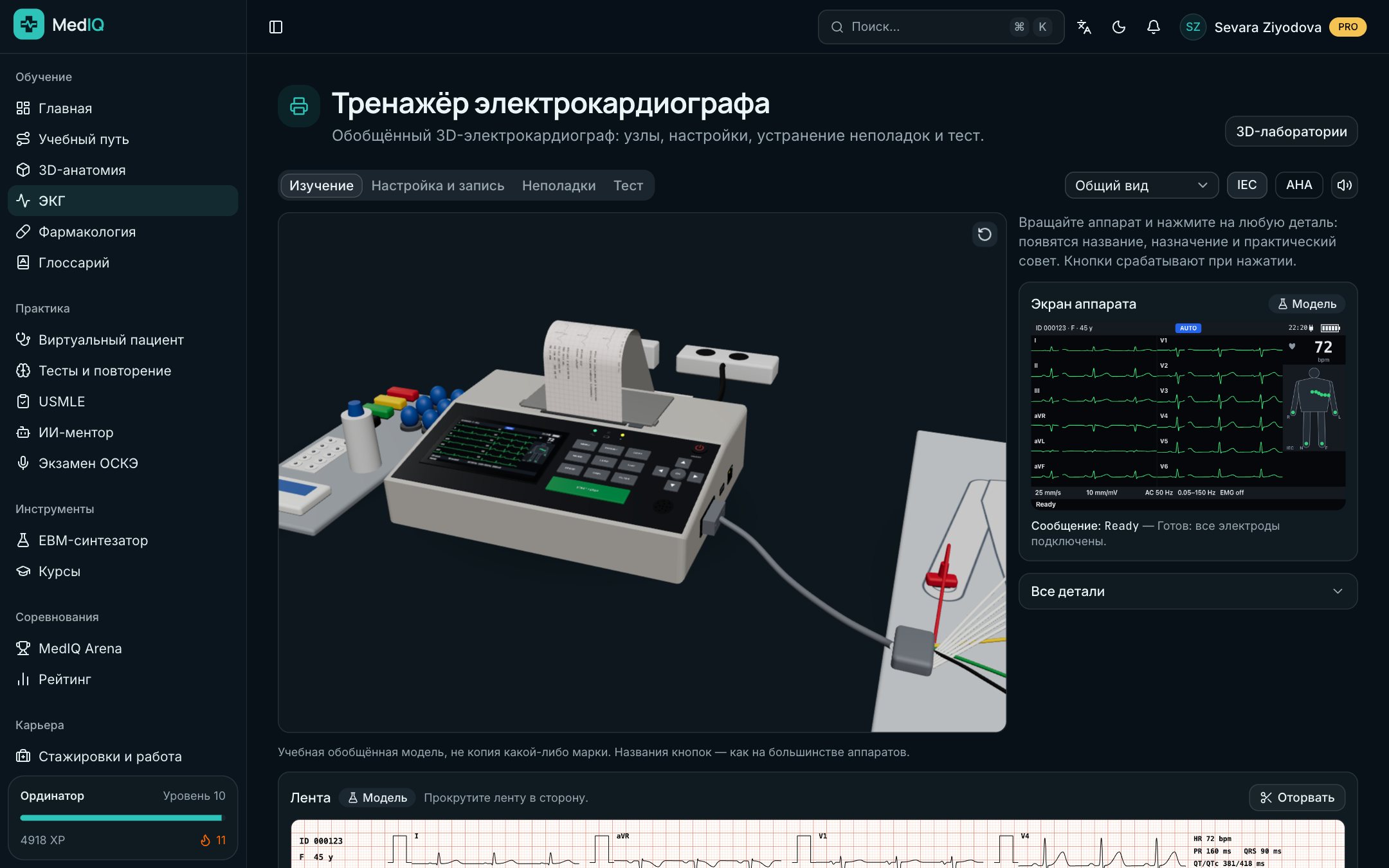The height and width of the screenshot is (868, 1389).
Task: Click the body electrode placement diagram
Action: pos(1314,409)
